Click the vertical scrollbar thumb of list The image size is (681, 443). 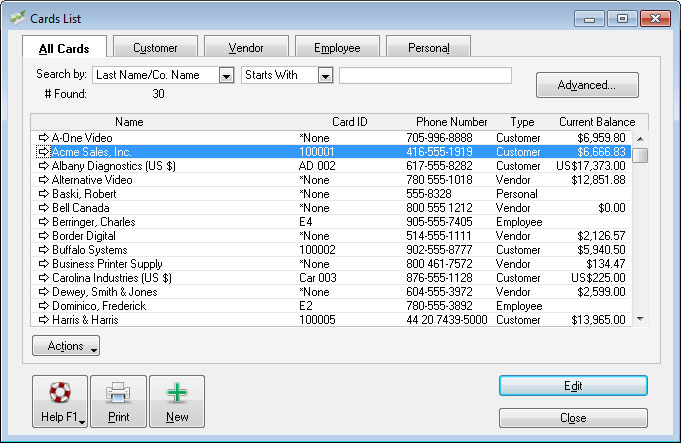640,155
